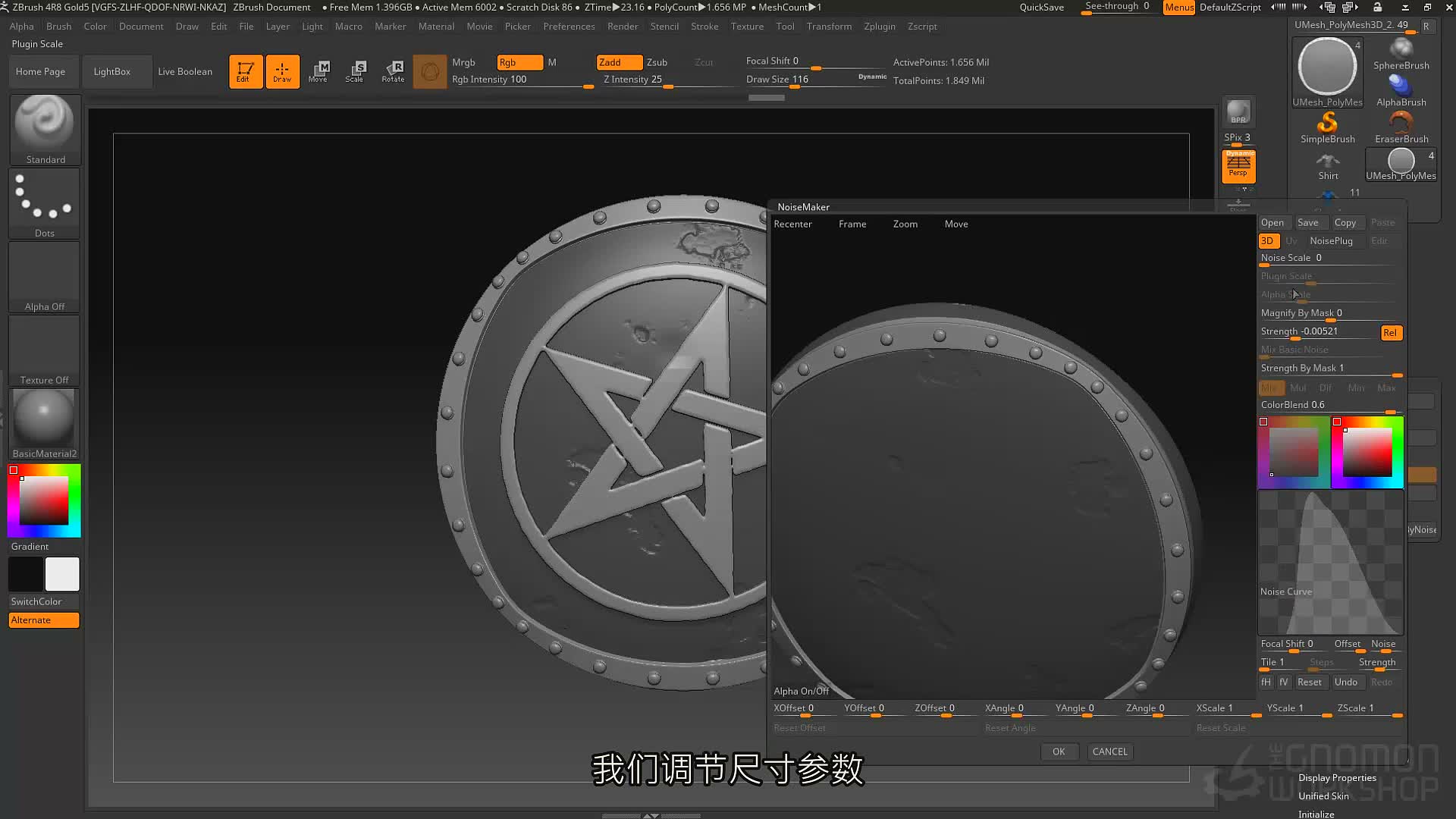Expand the Display Properties section
Viewport: 1456px width, 819px height.
pyautogui.click(x=1337, y=778)
